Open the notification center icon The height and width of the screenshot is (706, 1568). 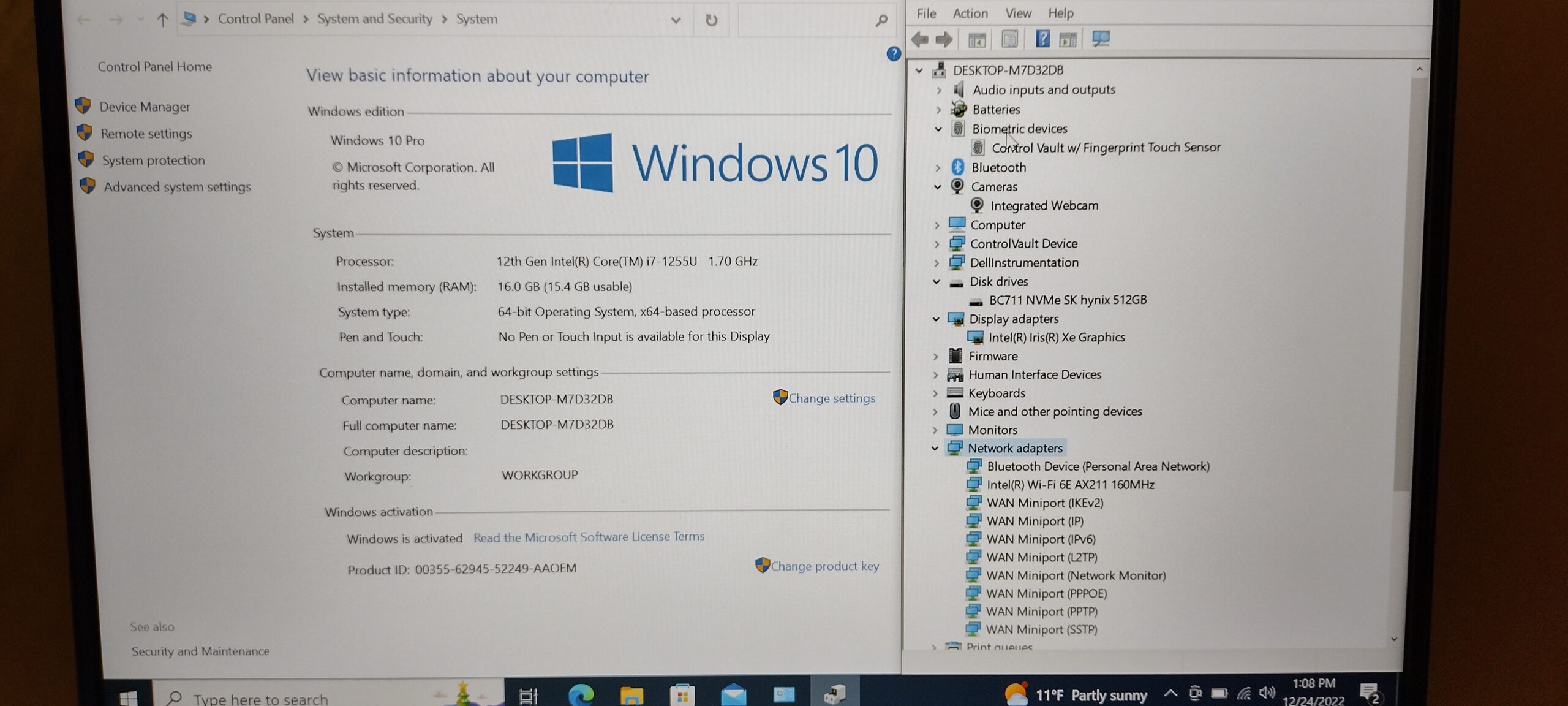tap(1370, 694)
